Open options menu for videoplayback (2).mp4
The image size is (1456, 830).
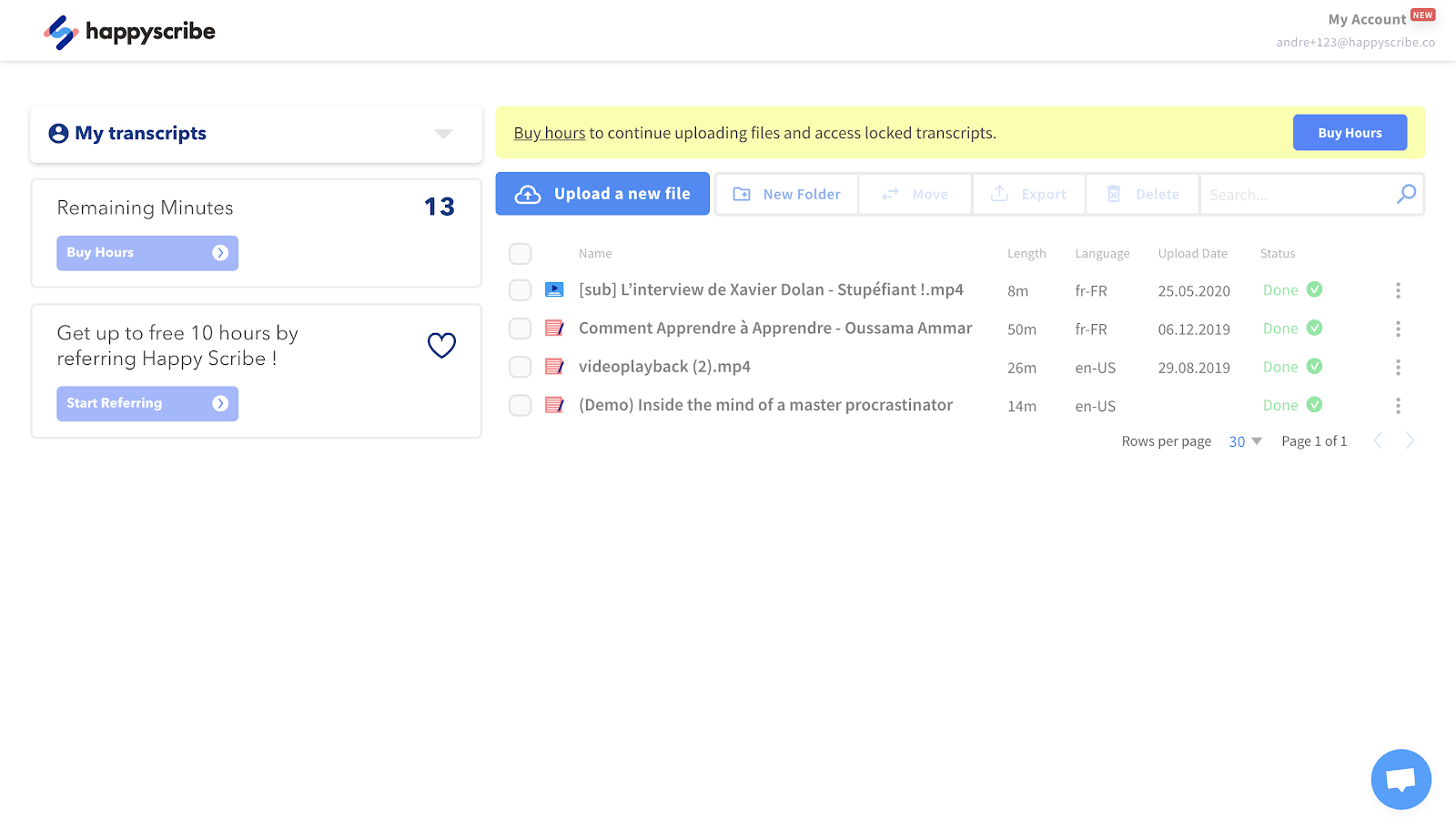1398,367
